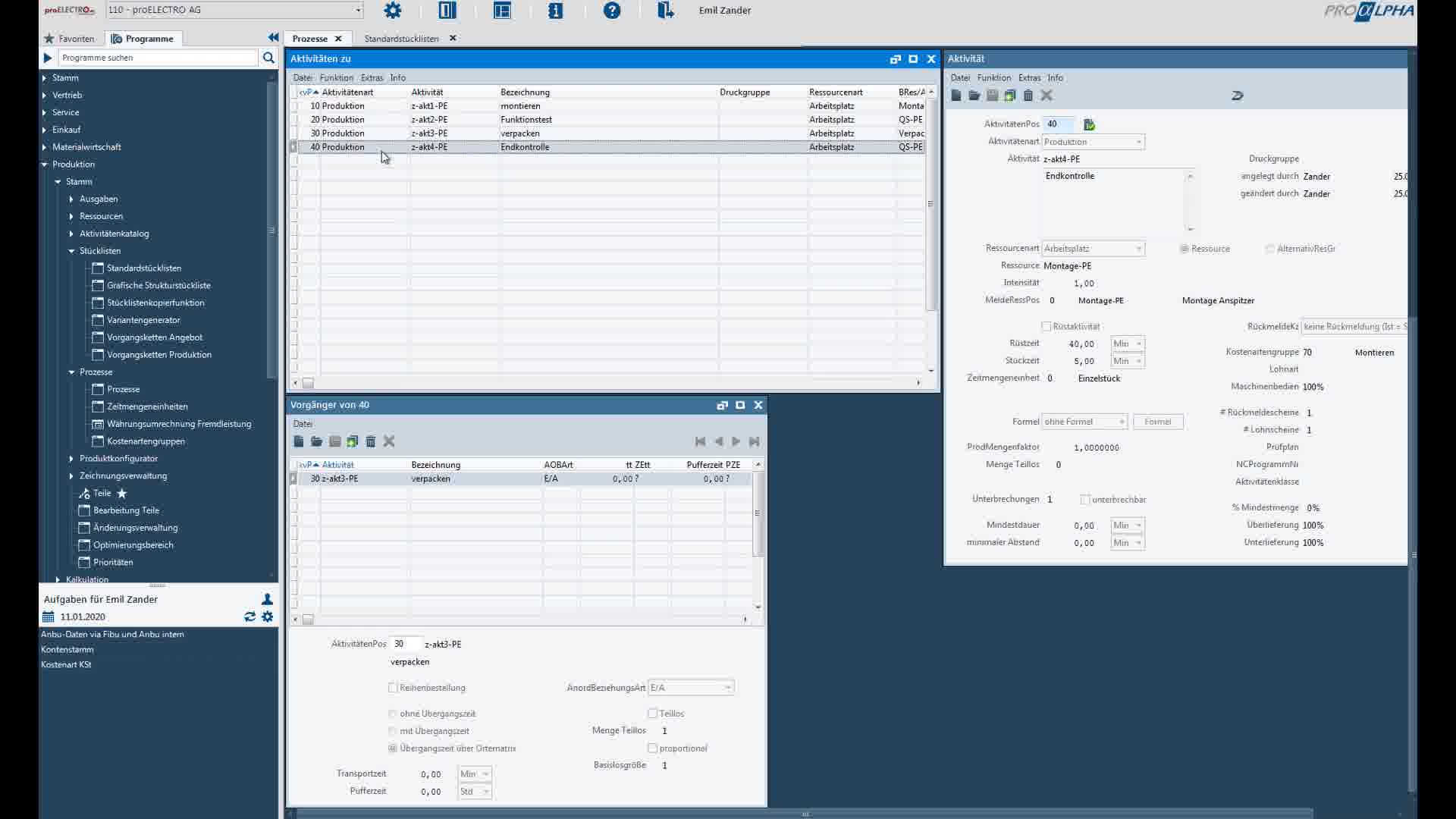Click the AktivitätenPos input field showing 40
Image resolution: width=1456 pixels, height=819 pixels.
point(1059,124)
